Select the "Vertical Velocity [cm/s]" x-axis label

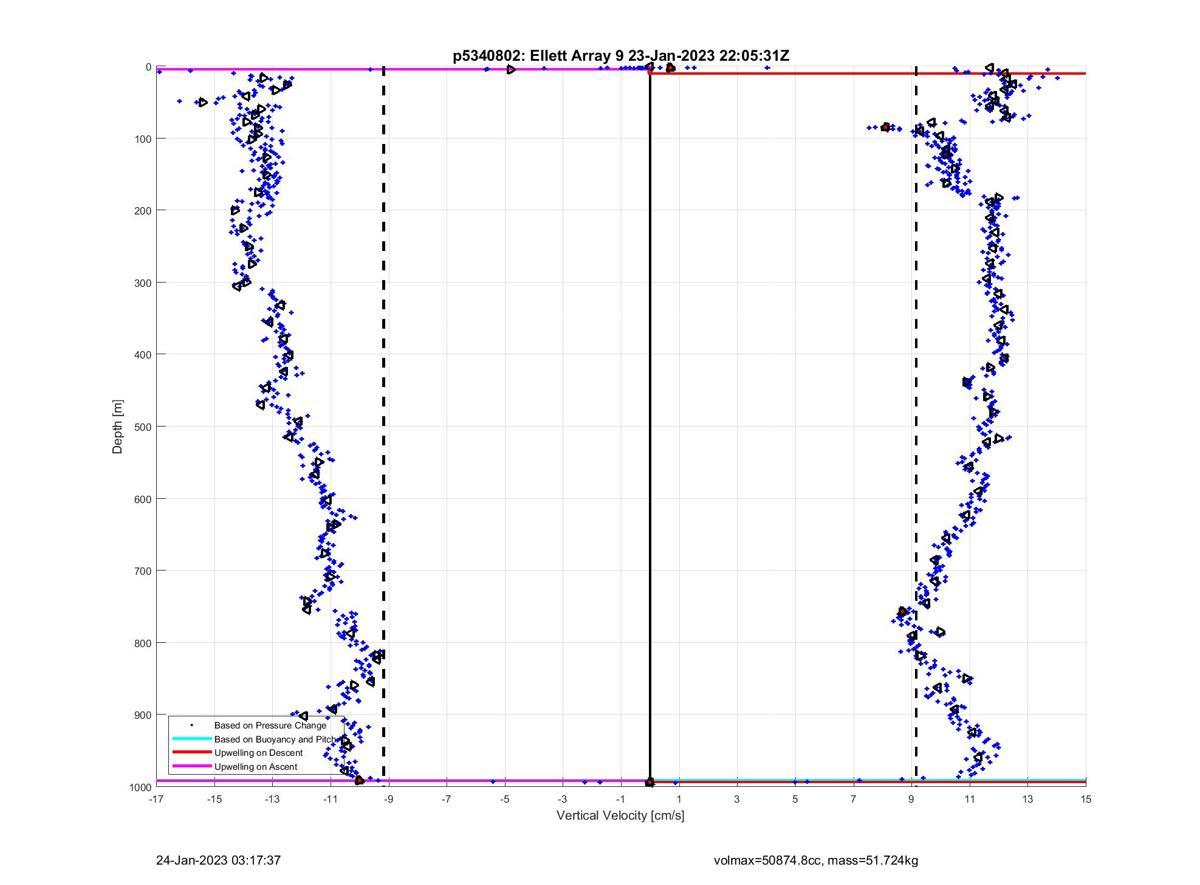tap(620, 816)
